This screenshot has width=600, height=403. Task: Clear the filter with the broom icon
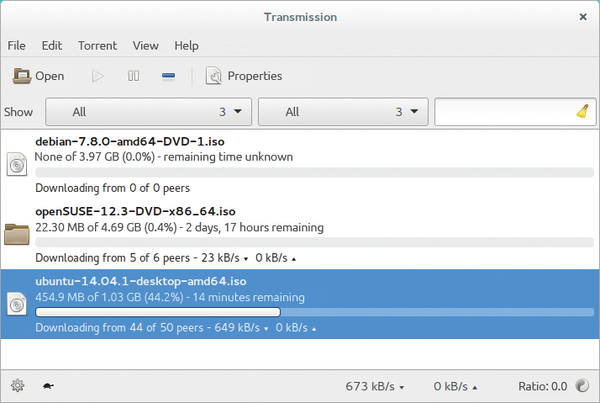coord(583,111)
